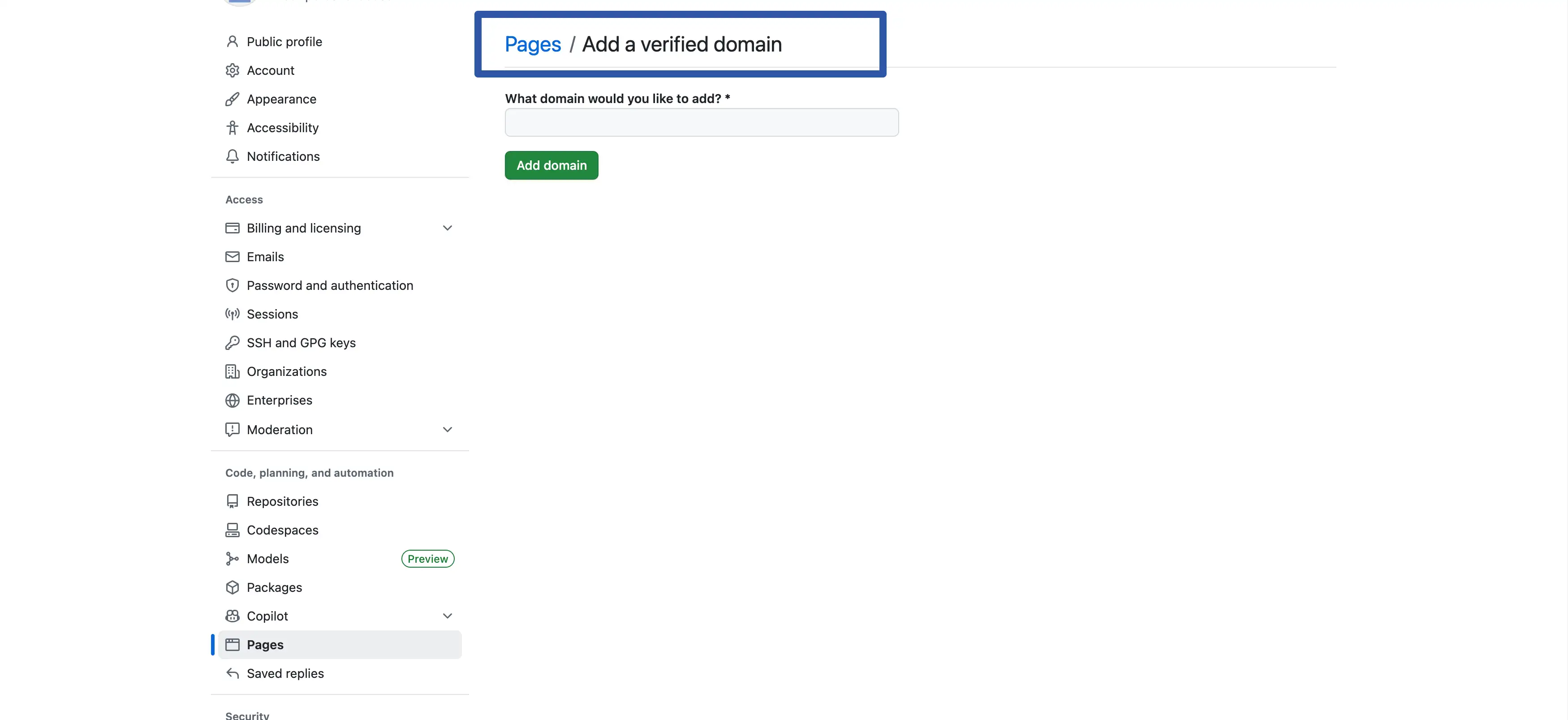Viewport: 1568px width, 720px height.
Task: Click the Emails envelope icon
Action: [233, 256]
